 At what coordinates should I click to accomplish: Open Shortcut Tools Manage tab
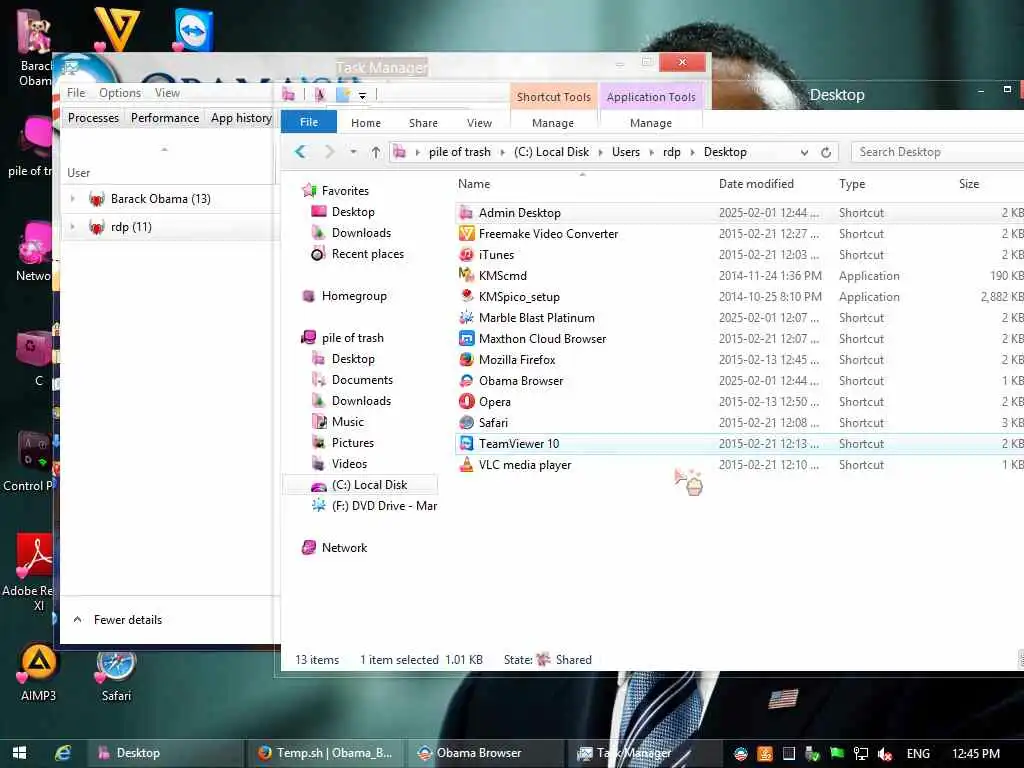click(552, 123)
